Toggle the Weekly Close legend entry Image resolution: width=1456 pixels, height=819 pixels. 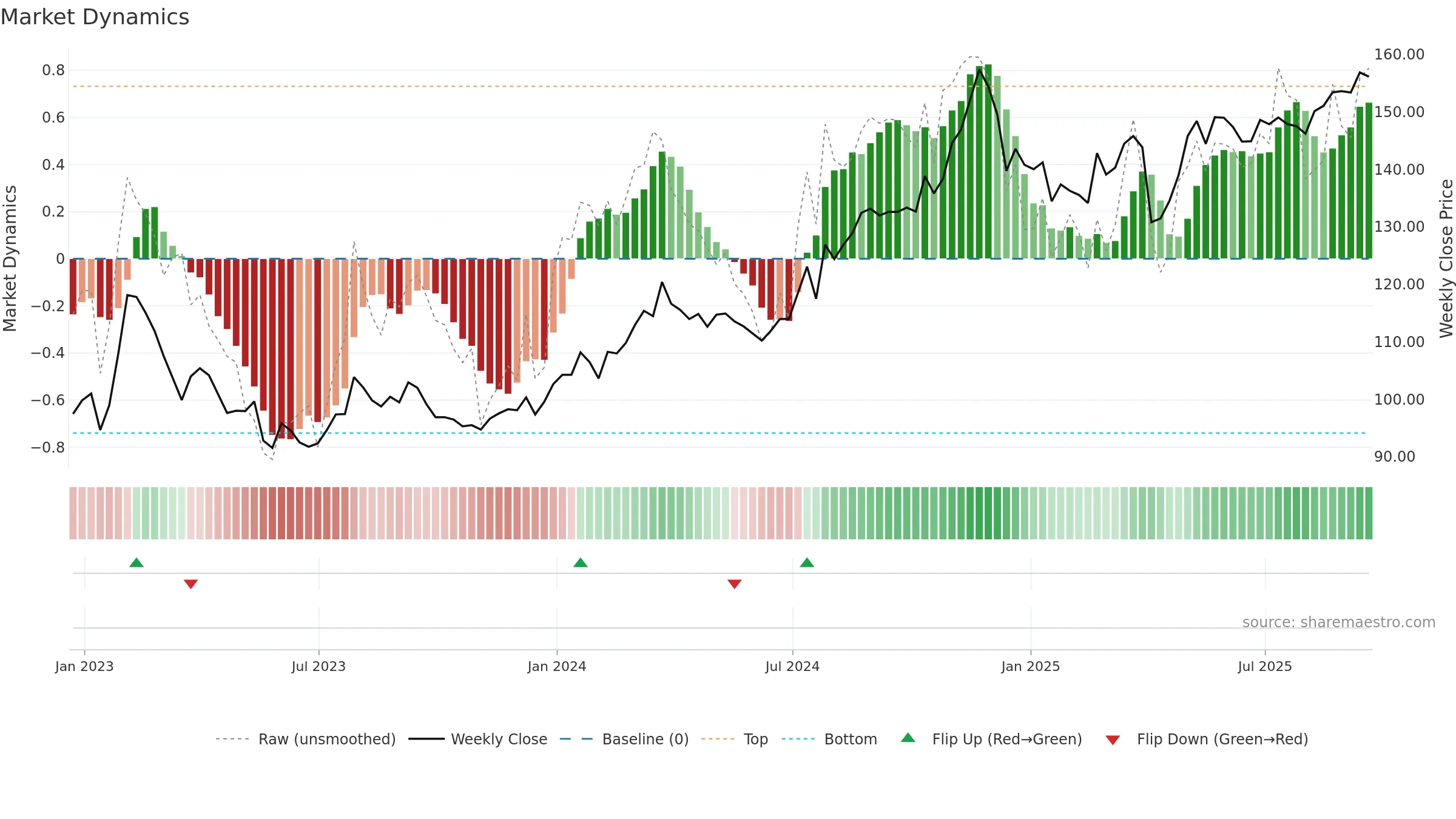pos(477,739)
